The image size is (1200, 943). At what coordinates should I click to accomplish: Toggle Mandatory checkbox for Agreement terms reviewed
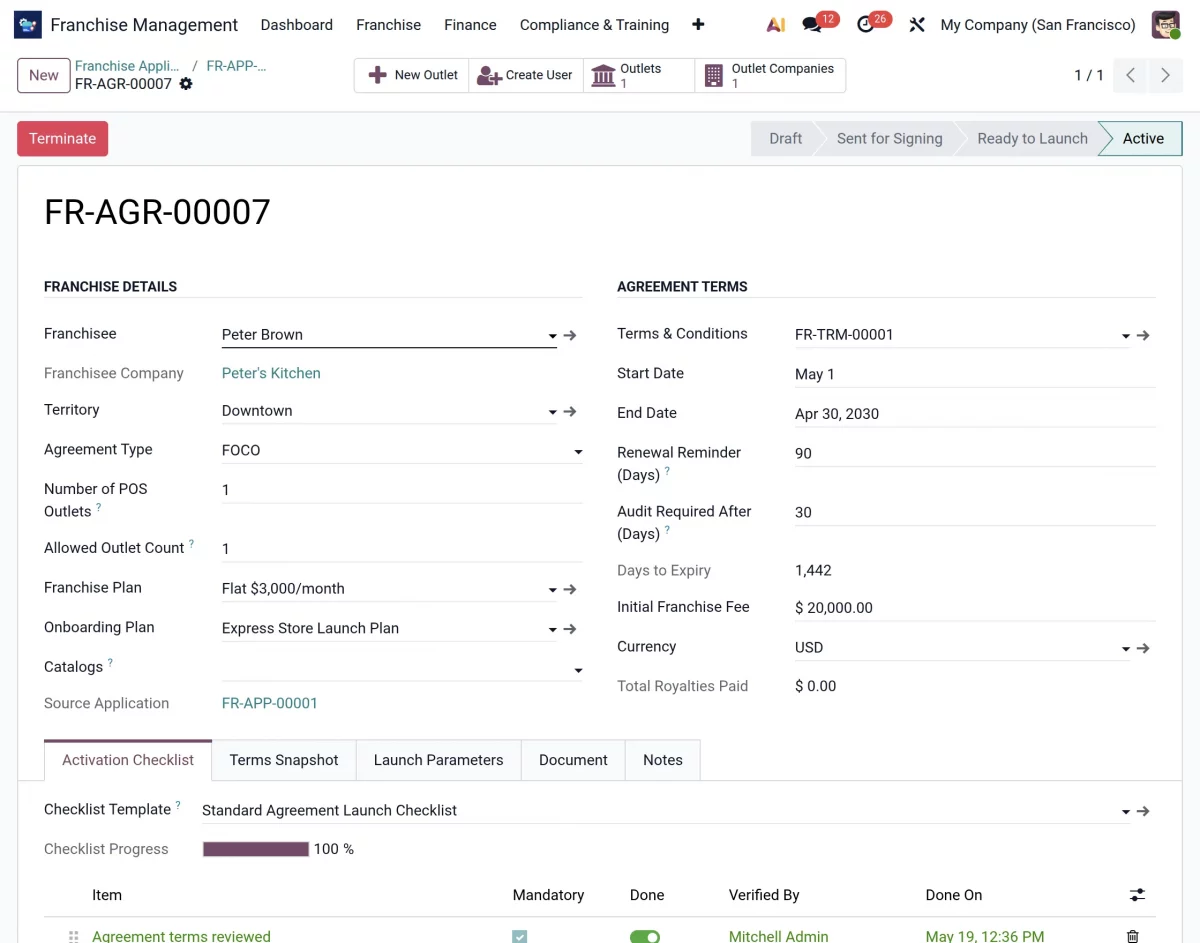tap(520, 937)
